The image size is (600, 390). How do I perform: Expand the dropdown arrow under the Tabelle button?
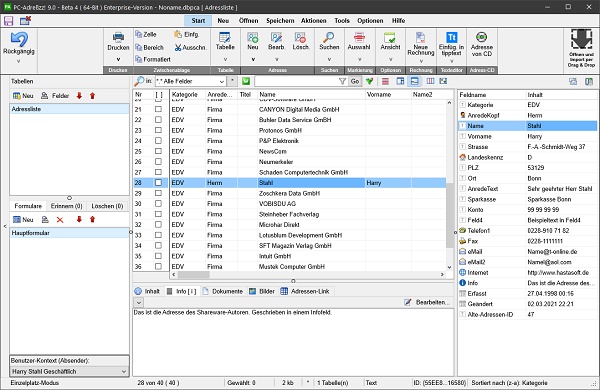tap(225, 59)
